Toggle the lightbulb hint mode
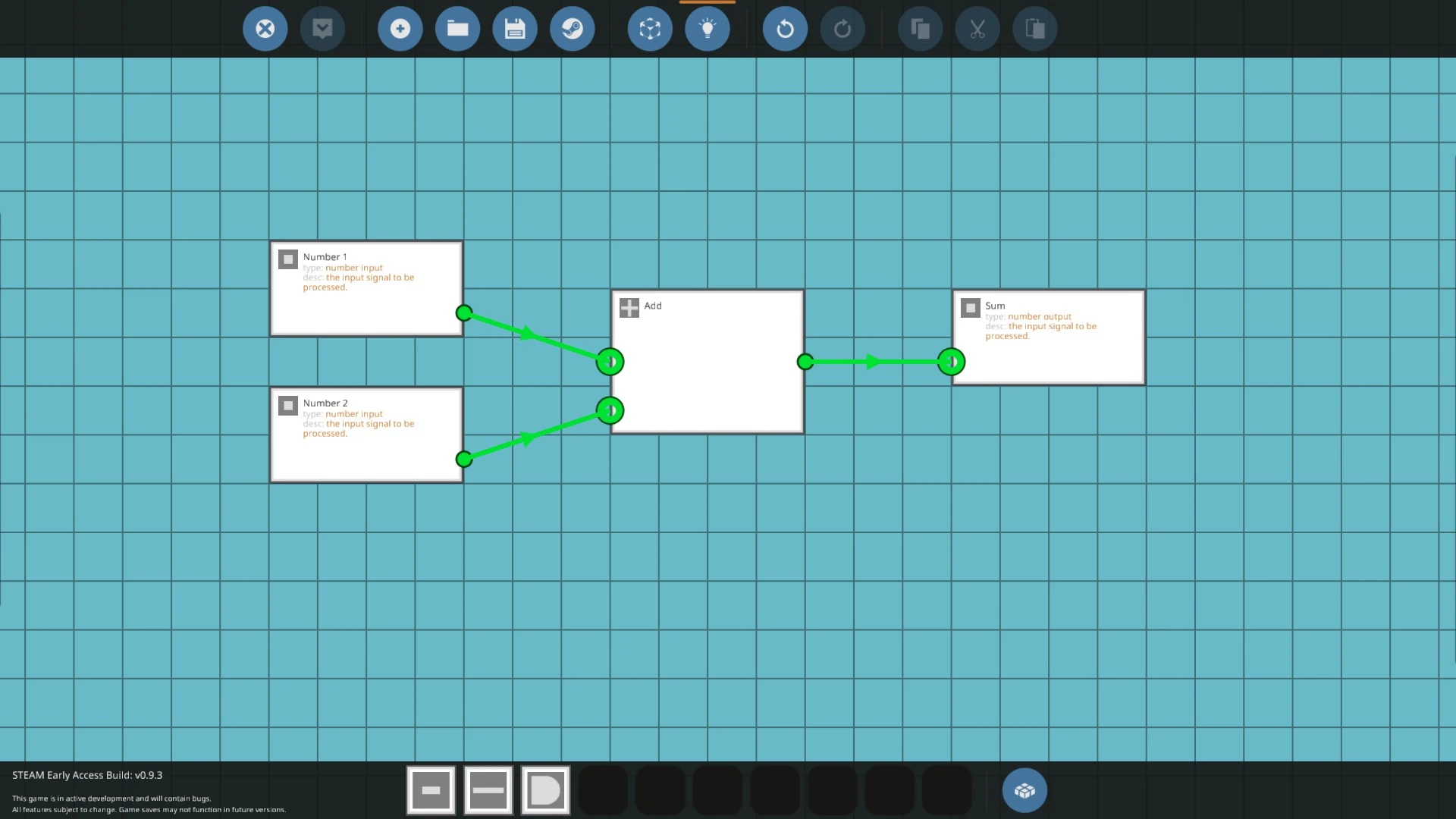The image size is (1456, 819). point(707,29)
